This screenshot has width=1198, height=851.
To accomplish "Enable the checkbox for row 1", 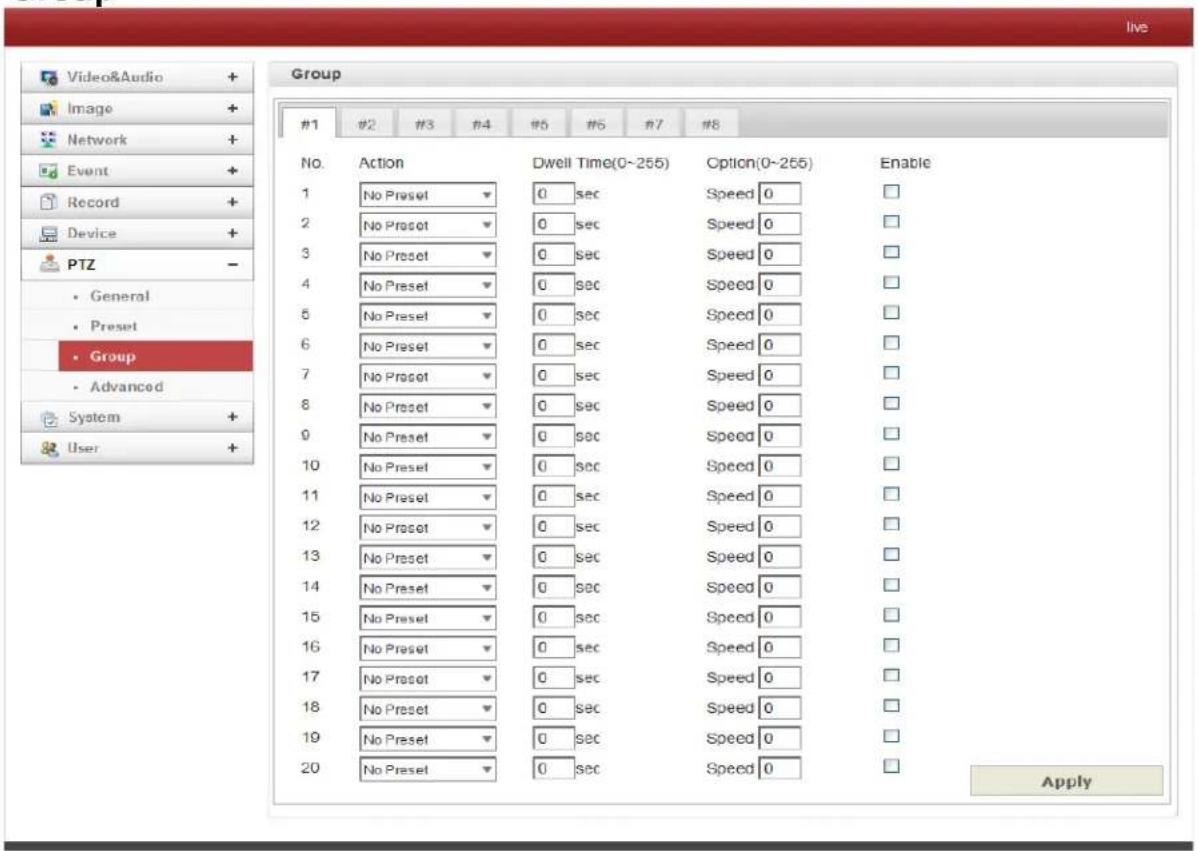I will click(x=891, y=192).
